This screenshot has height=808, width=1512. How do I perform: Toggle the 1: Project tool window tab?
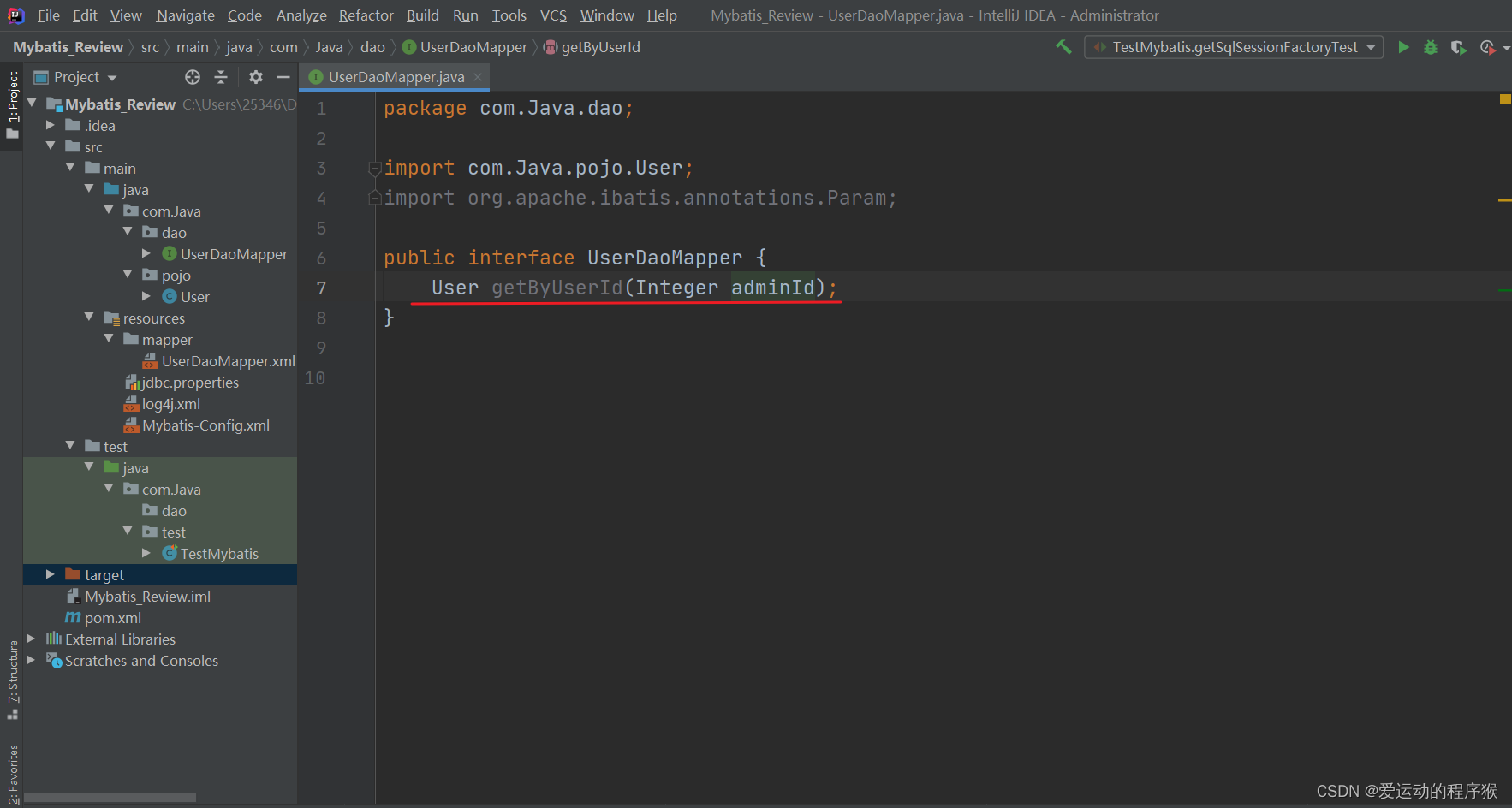coord(12,106)
